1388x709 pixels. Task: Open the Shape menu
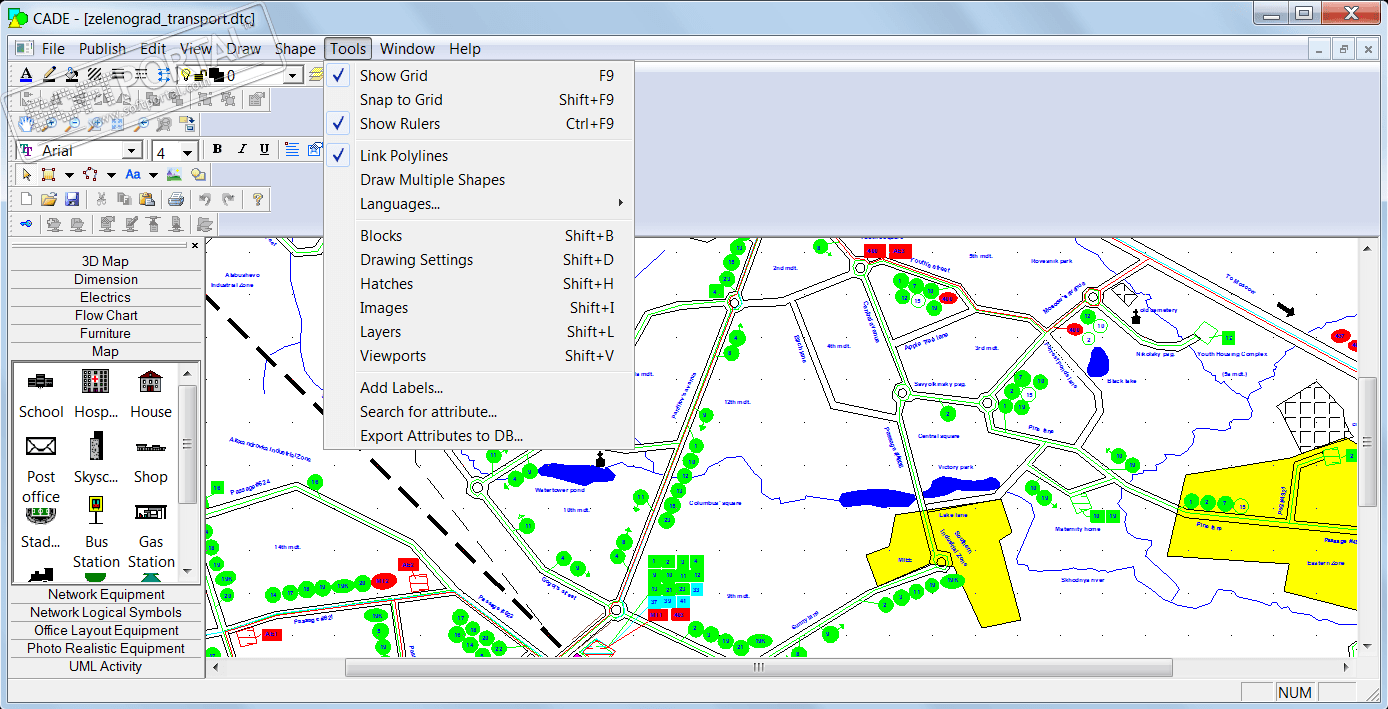(295, 49)
